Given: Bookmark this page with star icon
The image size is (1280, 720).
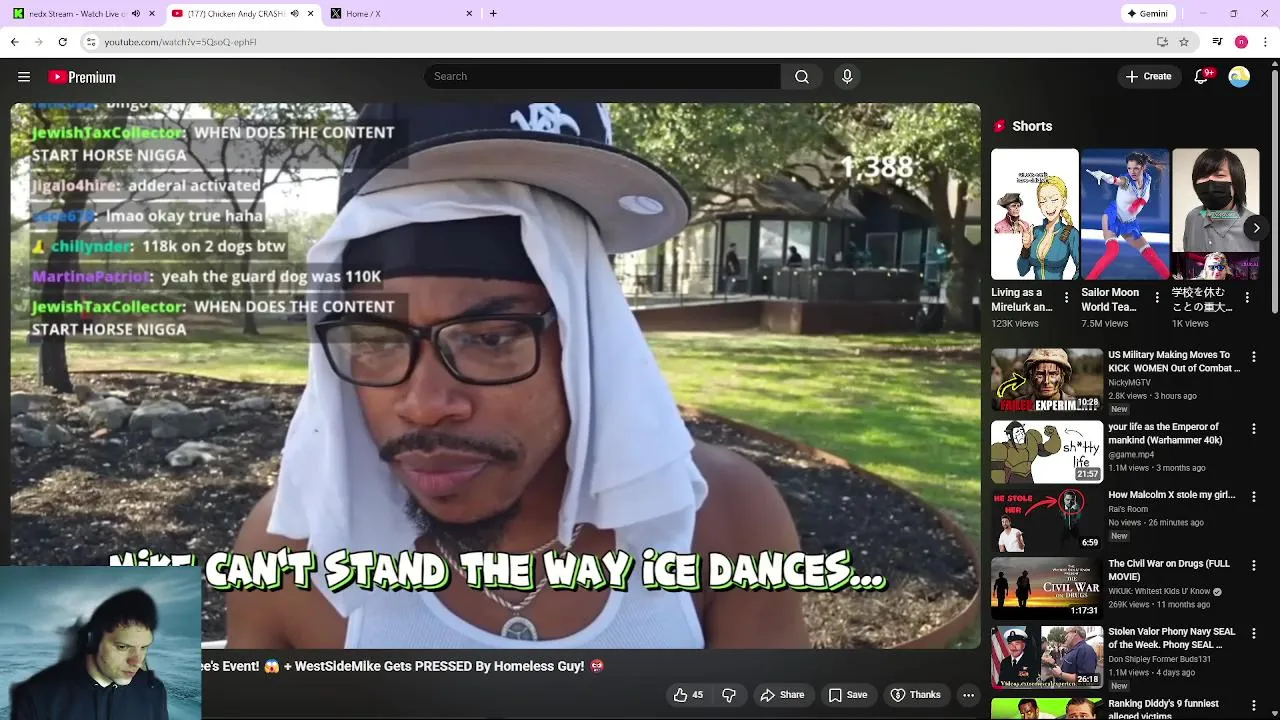Looking at the screenshot, I should 1184,42.
